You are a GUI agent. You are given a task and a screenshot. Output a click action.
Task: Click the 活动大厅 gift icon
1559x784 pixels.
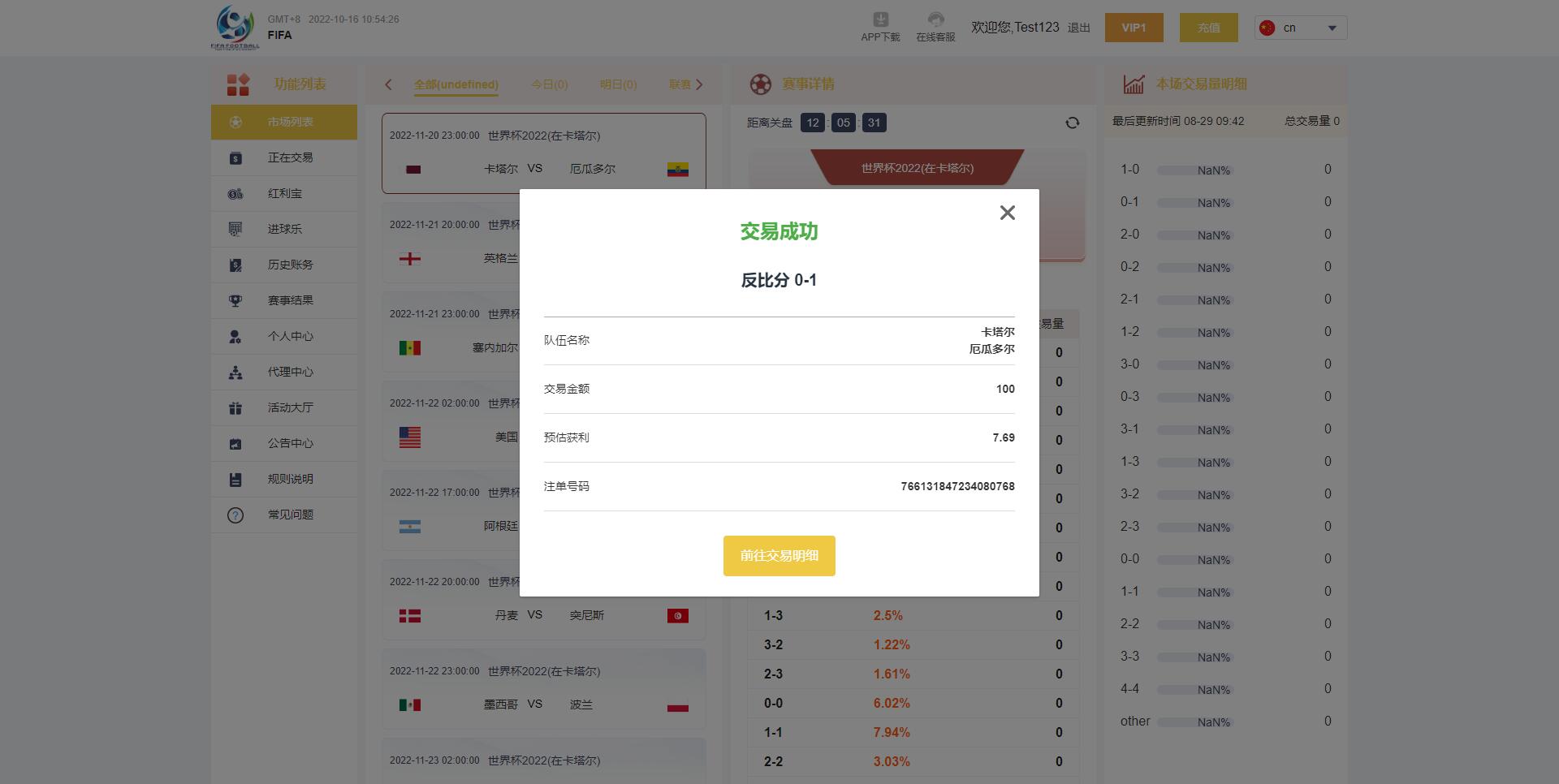tap(235, 407)
